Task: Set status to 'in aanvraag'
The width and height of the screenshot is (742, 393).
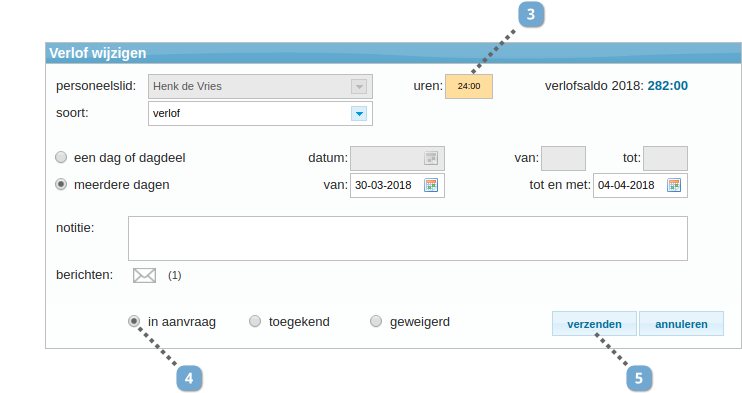Action: tap(134, 322)
